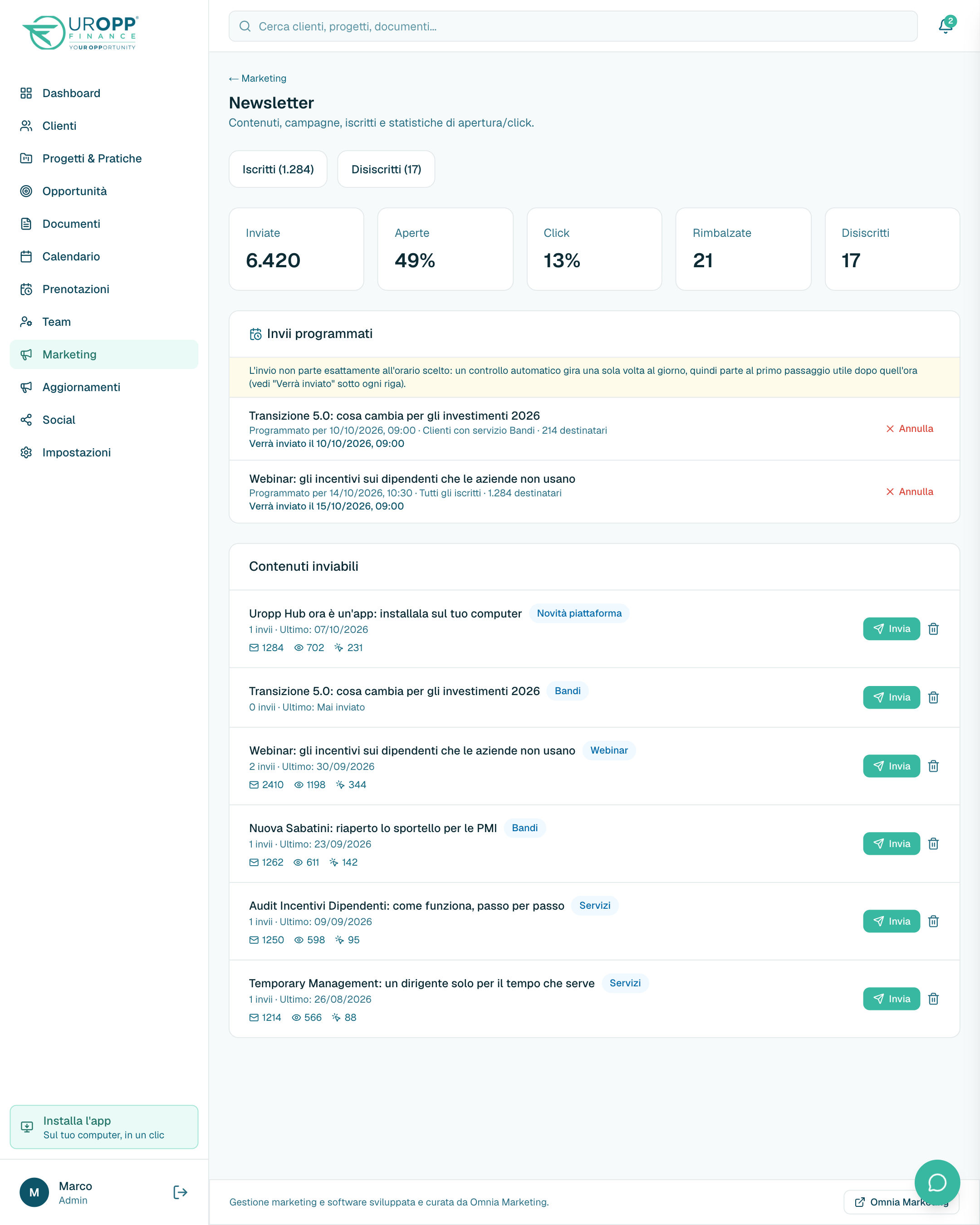Image resolution: width=980 pixels, height=1225 pixels.
Task: Click the Dashboard grid icon
Action: click(x=26, y=93)
